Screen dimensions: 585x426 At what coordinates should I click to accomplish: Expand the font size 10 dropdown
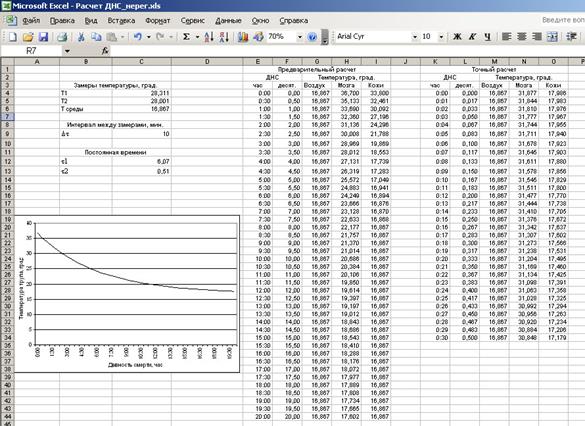441,37
